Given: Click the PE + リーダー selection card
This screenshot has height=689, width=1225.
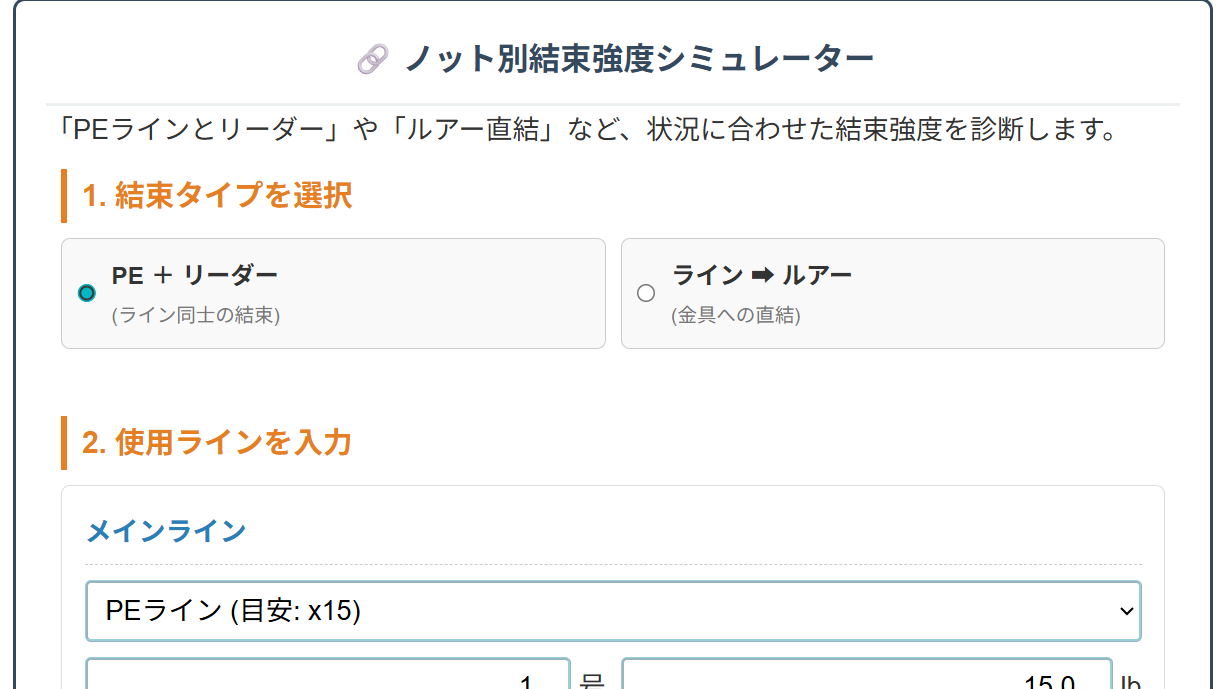Looking at the screenshot, I should point(334,293).
